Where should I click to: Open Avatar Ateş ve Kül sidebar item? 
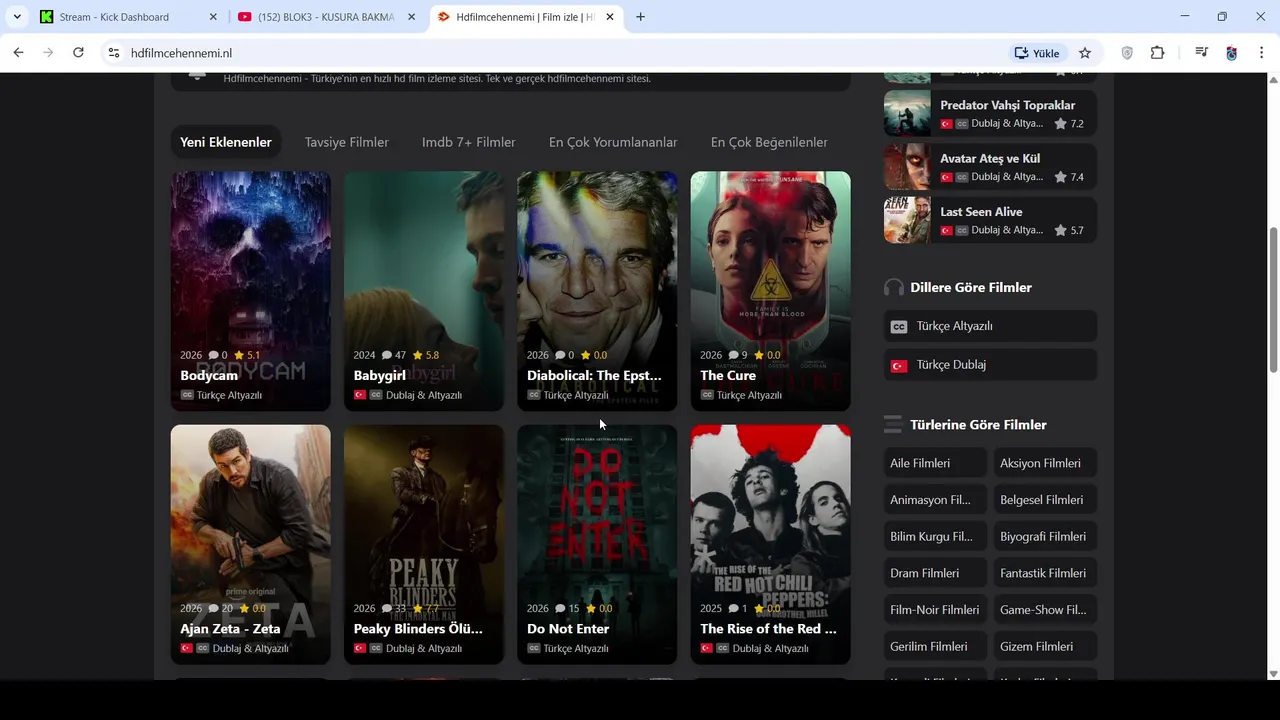[990, 167]
